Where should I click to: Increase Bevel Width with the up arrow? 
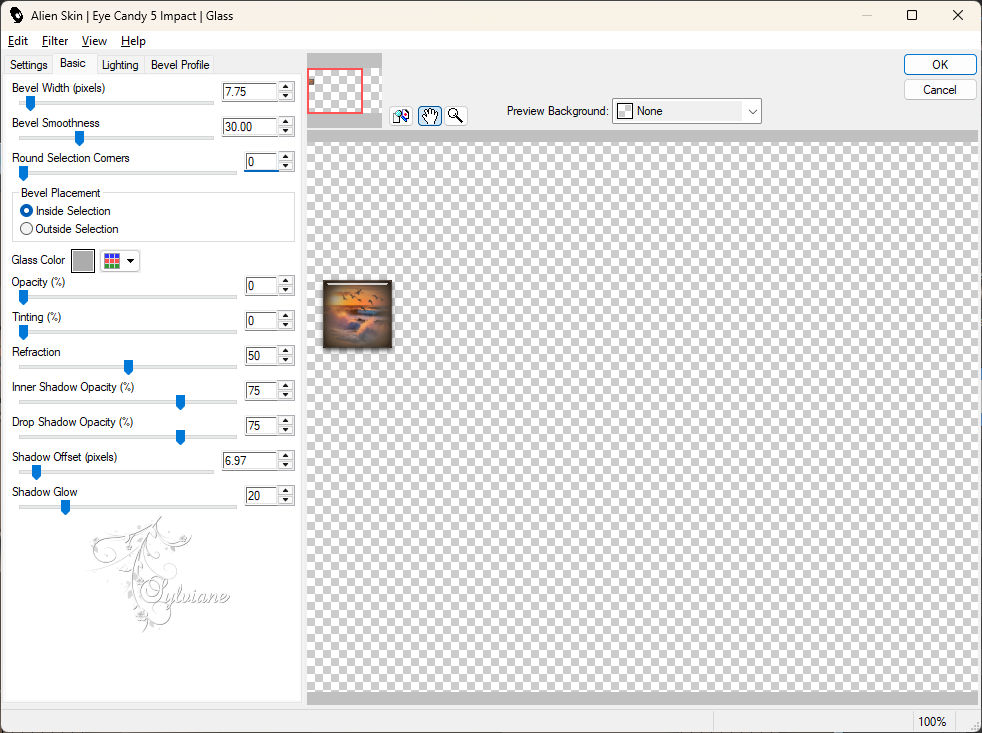[286, 87]
